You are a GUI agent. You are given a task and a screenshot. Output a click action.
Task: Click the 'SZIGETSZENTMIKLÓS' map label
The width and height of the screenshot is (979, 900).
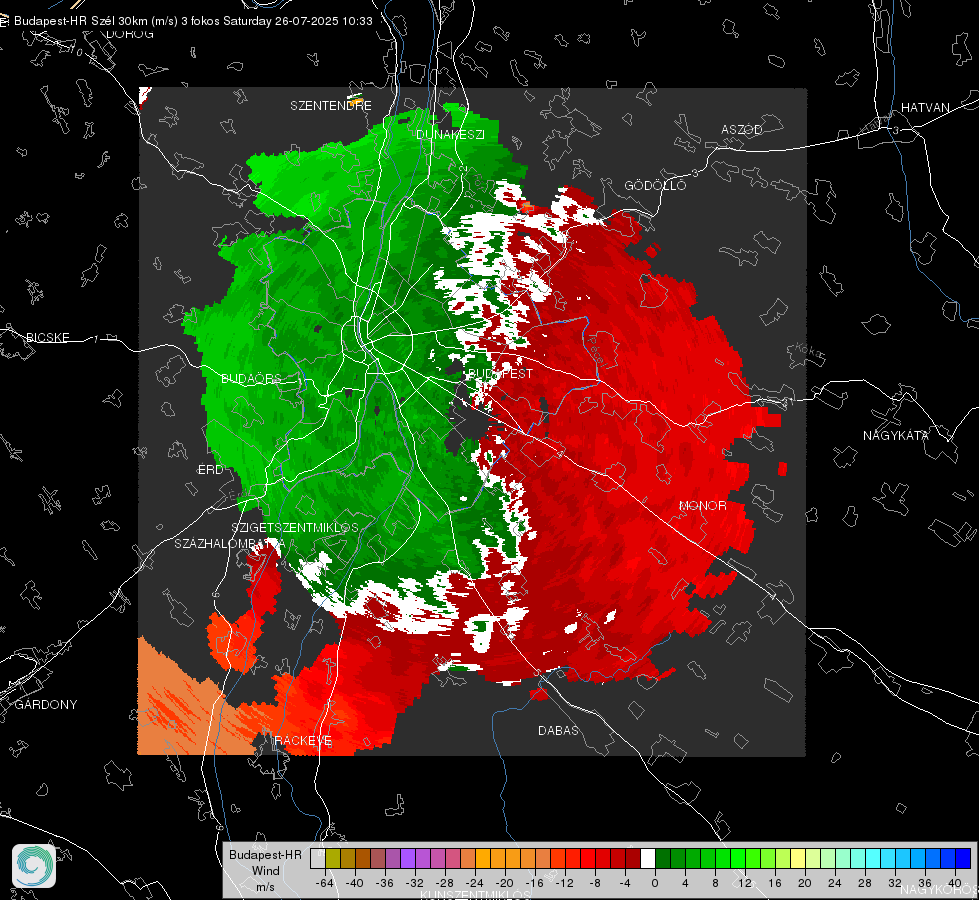point(295,527)
